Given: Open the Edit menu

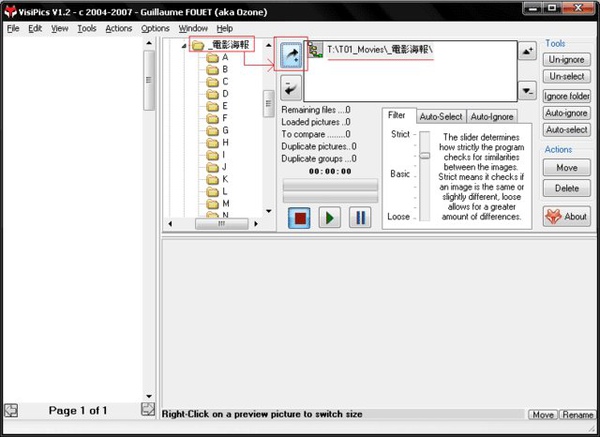Looking at the screenshot, I should pyautogui.click(x=35, y=28).
